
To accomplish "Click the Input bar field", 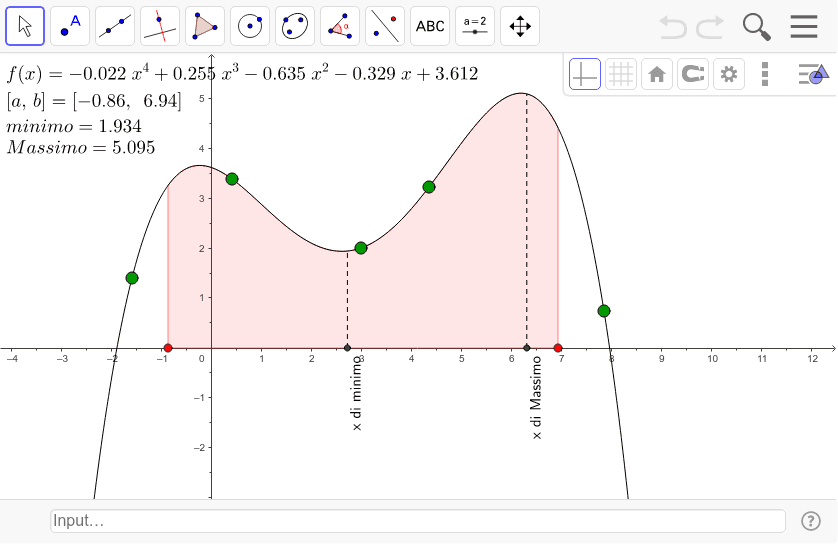I will tap(418, 520).
